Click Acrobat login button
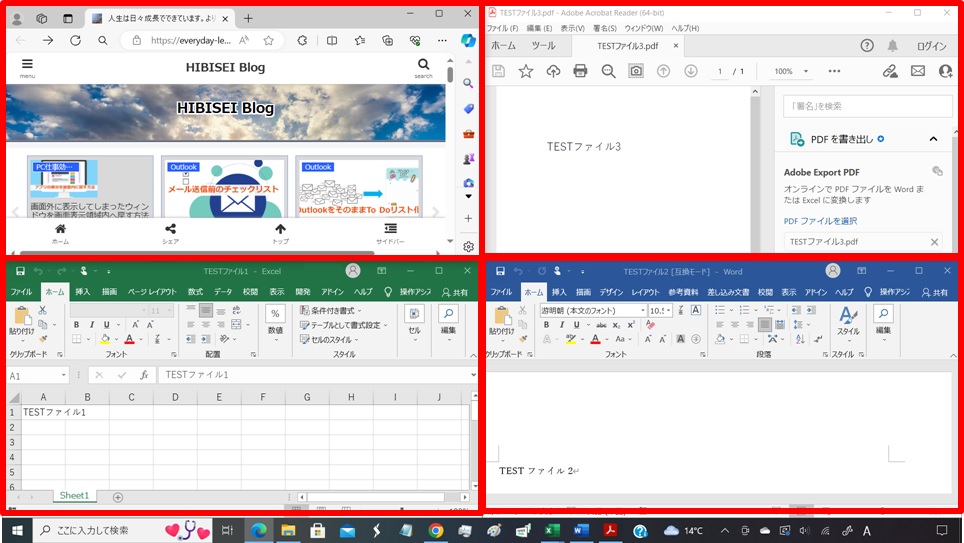 click(931, 46)
